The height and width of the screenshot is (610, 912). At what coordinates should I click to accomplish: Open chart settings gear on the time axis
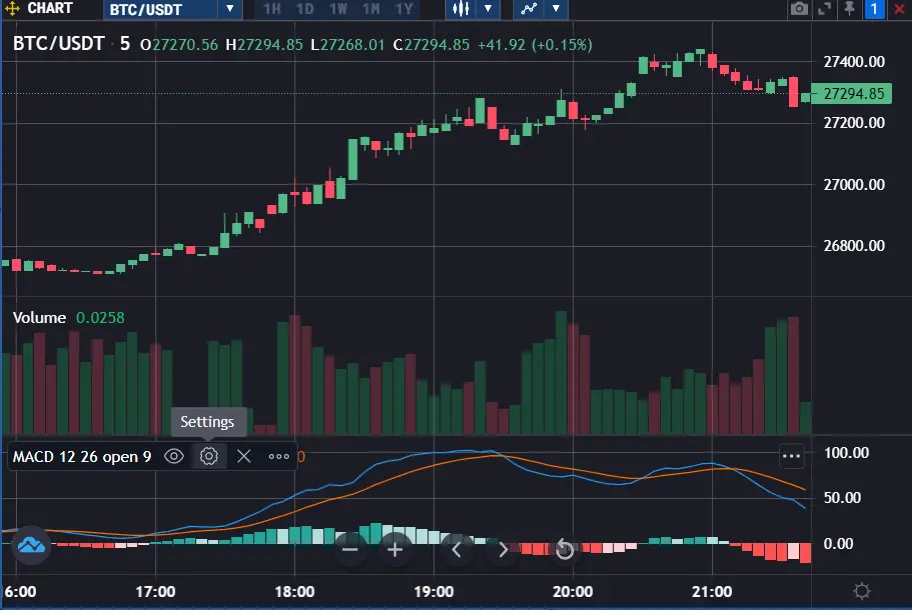pyautogui.click(x=861, y=591)
